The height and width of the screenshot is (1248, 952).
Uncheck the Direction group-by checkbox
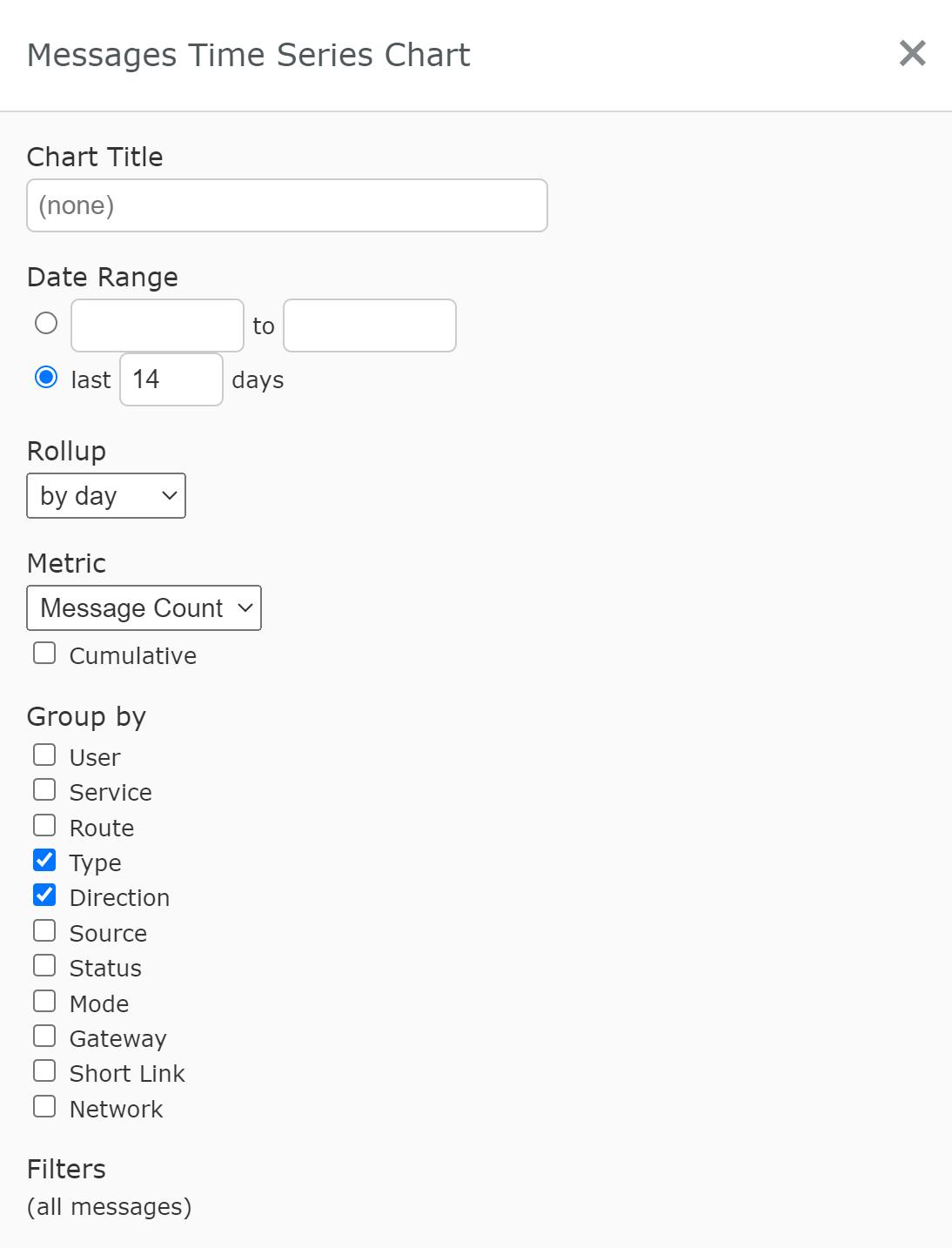pyautogui.click(x=44, y=896)
